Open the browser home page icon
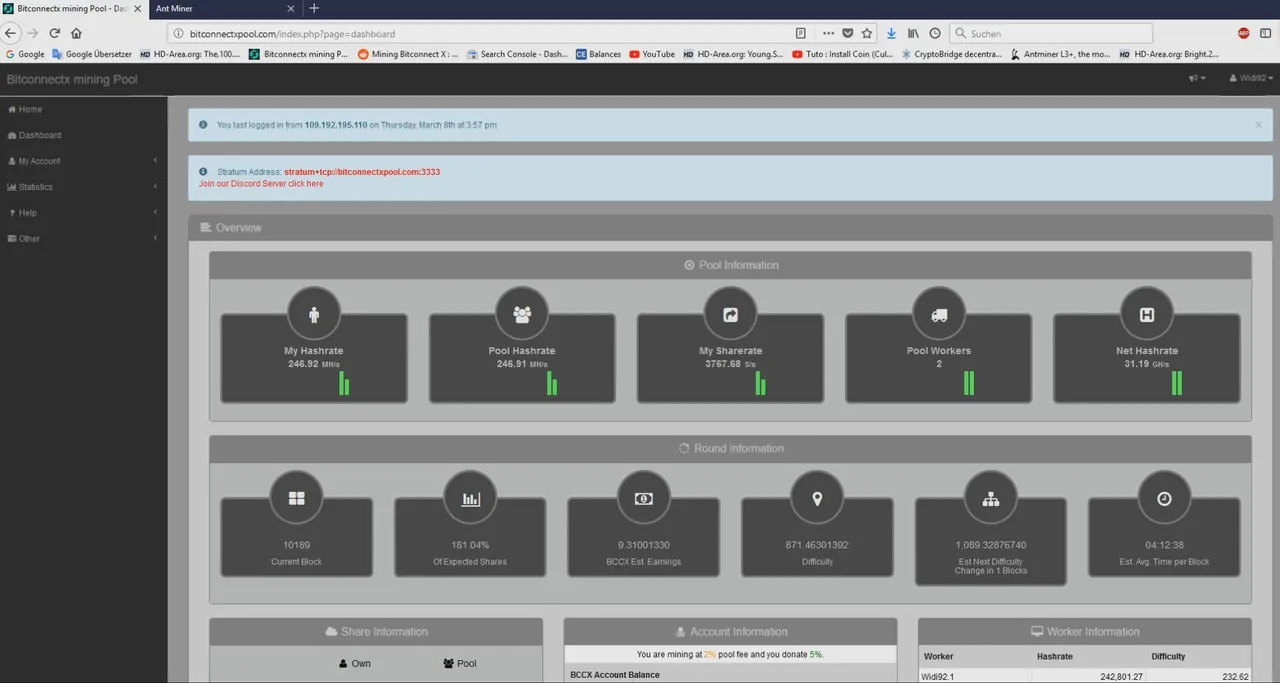 (76, 33)
